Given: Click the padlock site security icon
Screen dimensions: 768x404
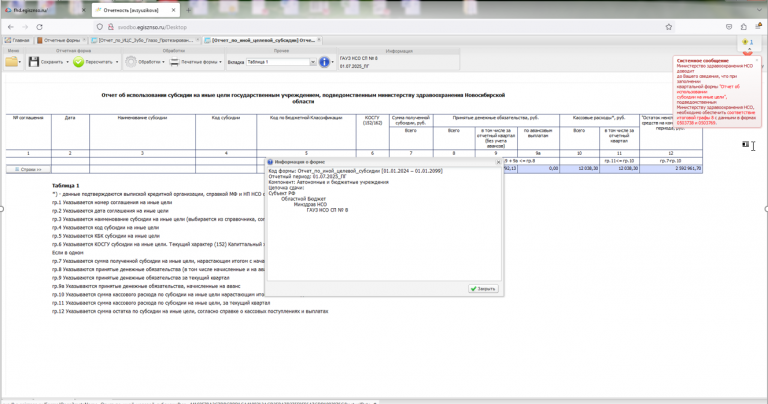Looking at the screenshot, I should point(111,27).
